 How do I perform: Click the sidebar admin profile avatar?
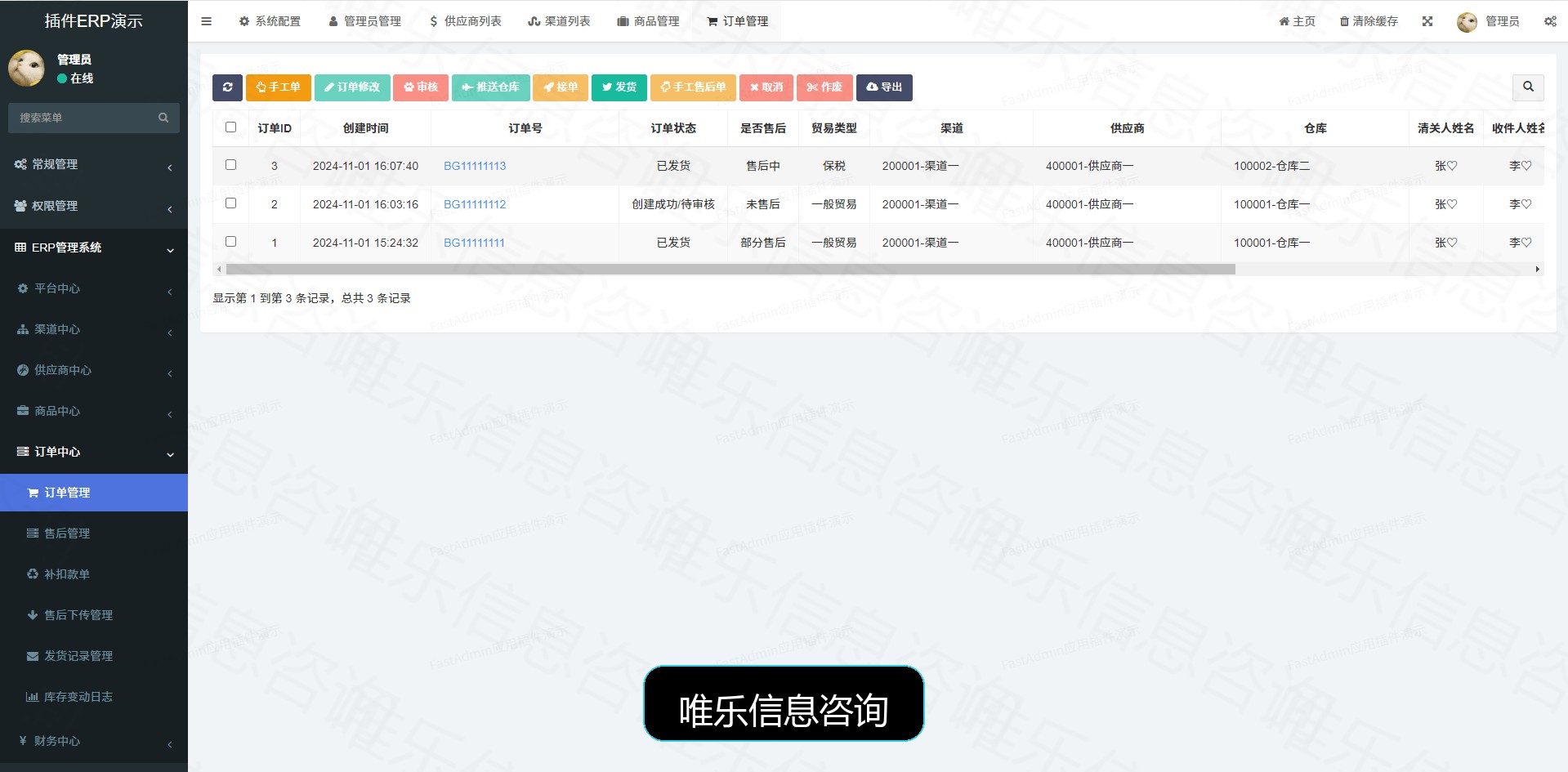coord(26,69)
